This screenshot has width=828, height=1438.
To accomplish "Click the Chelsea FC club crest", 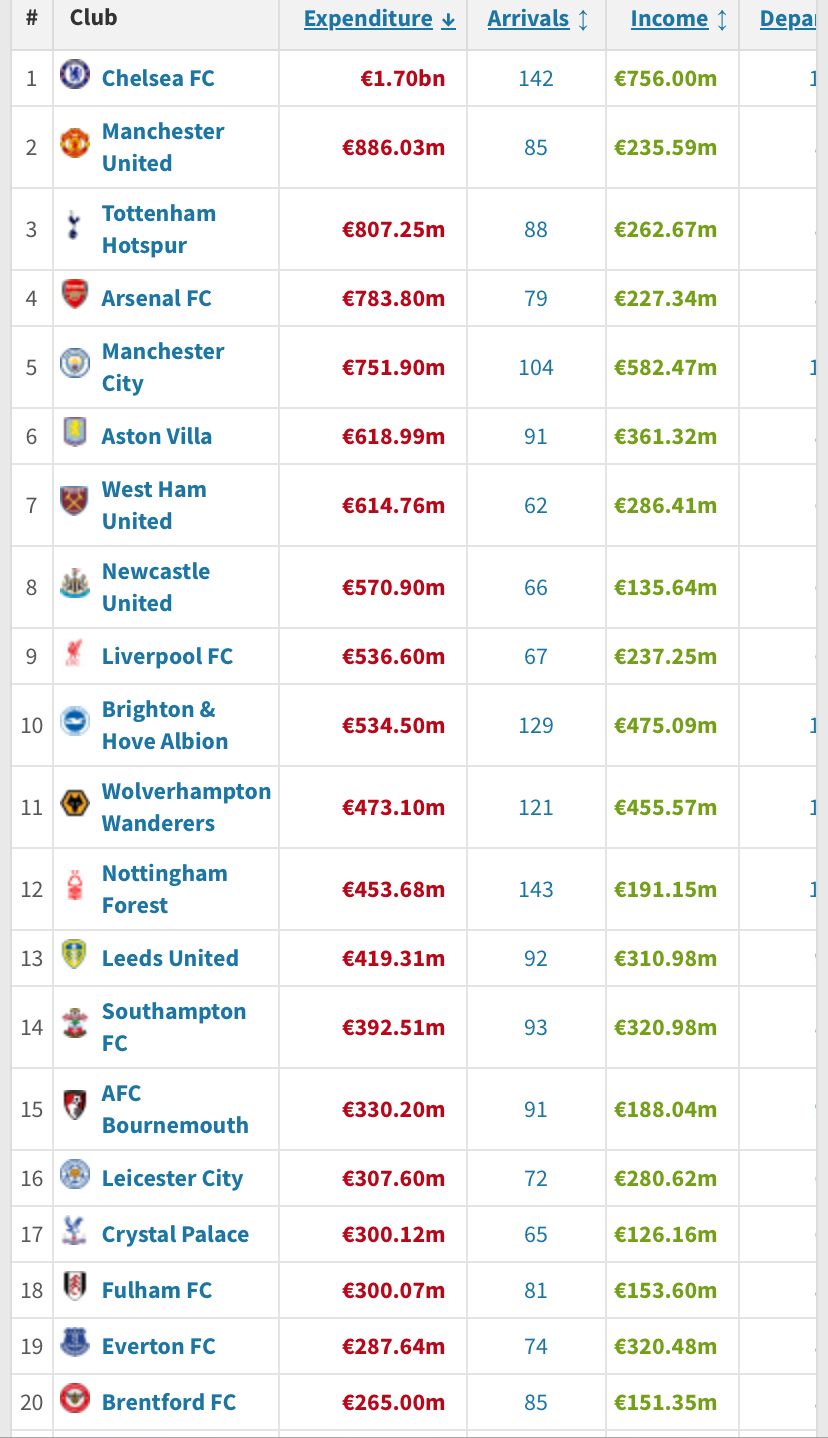I will 75,74.
